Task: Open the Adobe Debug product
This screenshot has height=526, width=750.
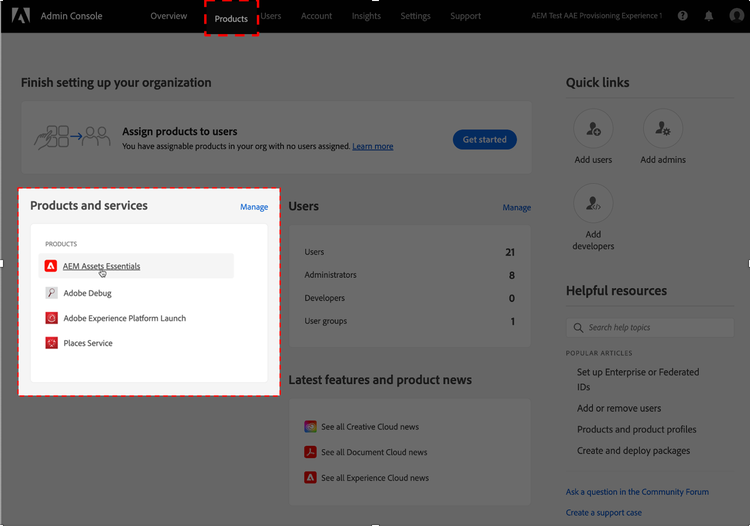Action: (88, 293)
